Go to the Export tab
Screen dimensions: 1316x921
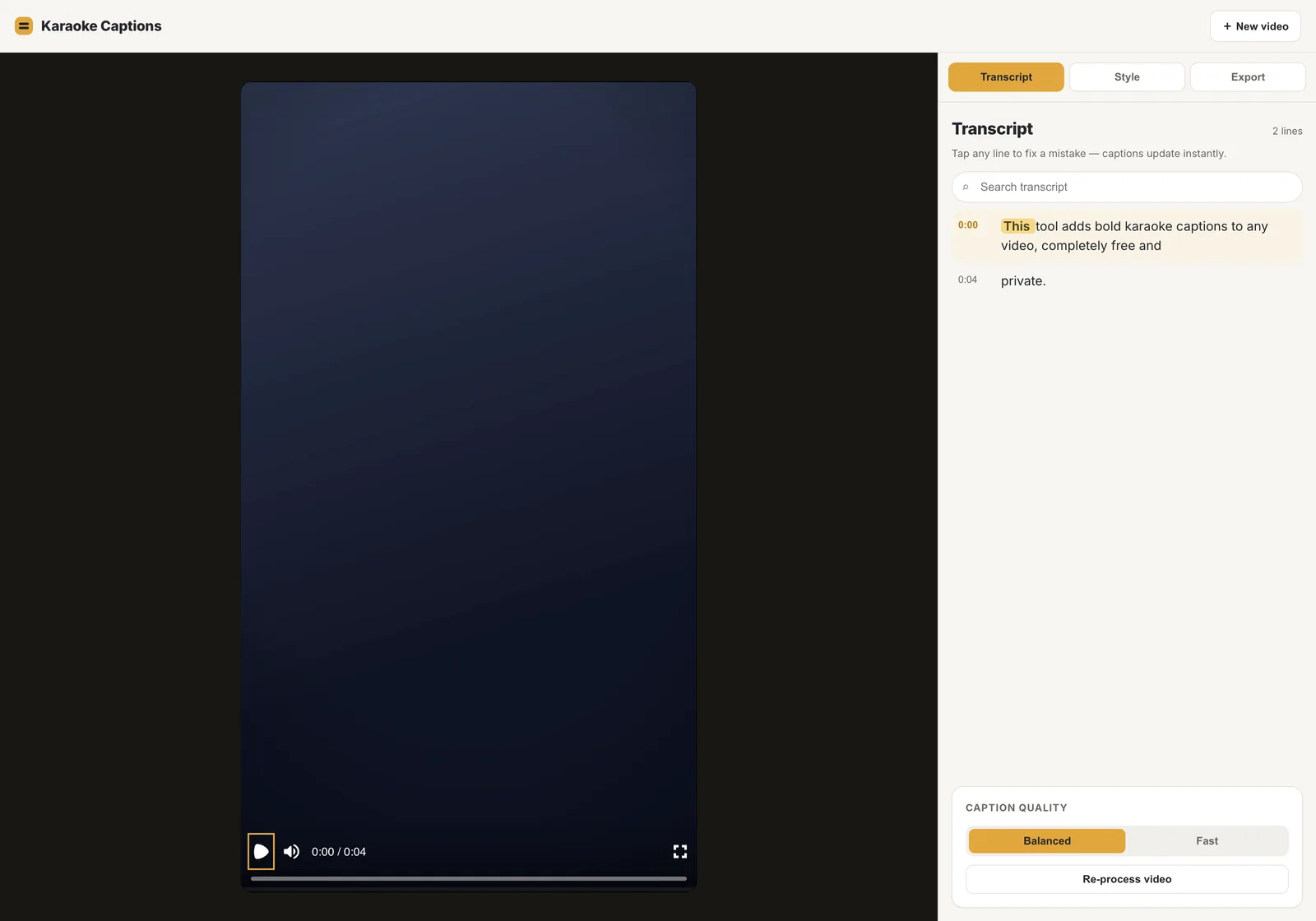coord(1248,76)
